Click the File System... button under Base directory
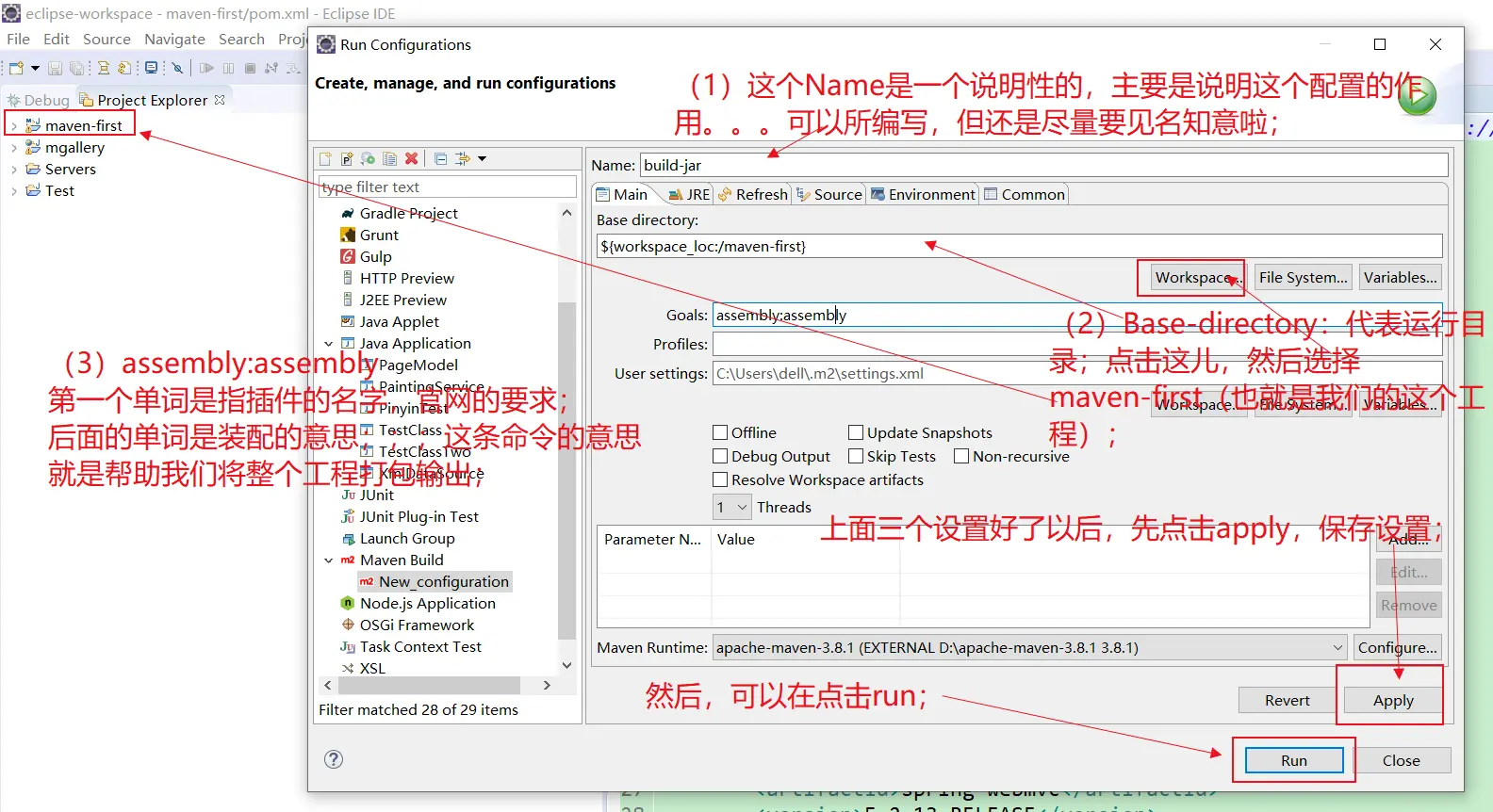 (1304, 278)
